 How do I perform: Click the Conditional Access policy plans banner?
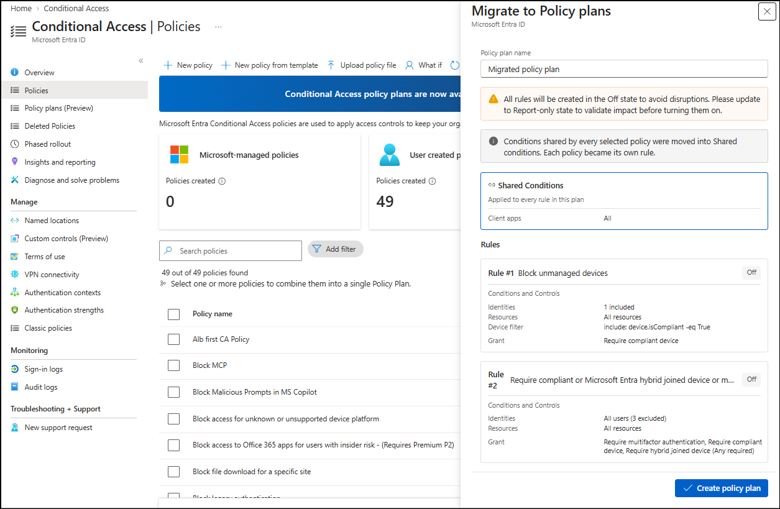tap(310, 94)
